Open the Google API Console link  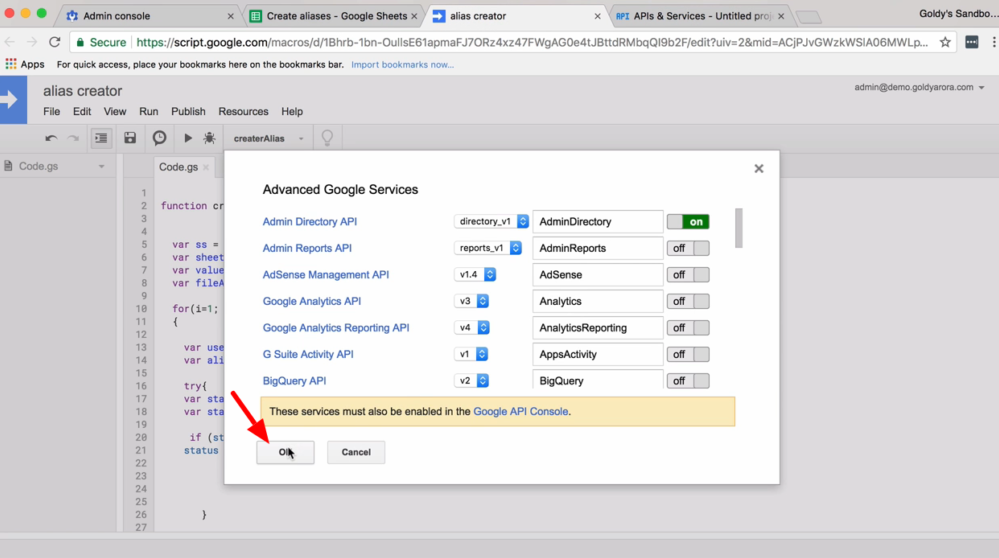tap(521, 411)
